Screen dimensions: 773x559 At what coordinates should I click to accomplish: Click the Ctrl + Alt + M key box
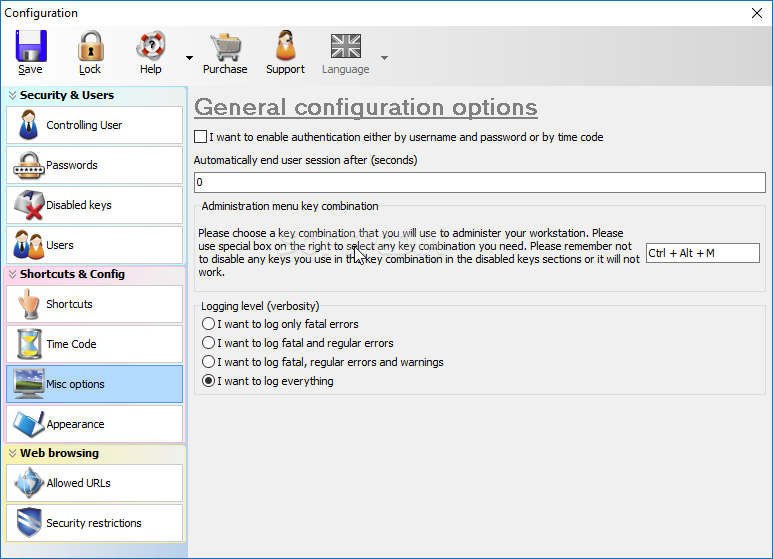pos(702,253)
